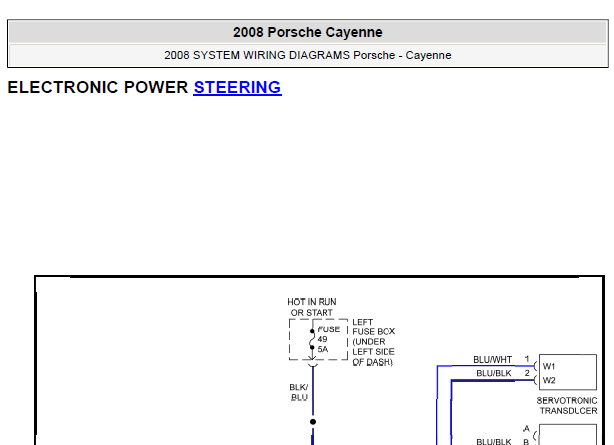Click the 'HOT IN RUN OR START' label
The image size is (614, 445).
312,307
